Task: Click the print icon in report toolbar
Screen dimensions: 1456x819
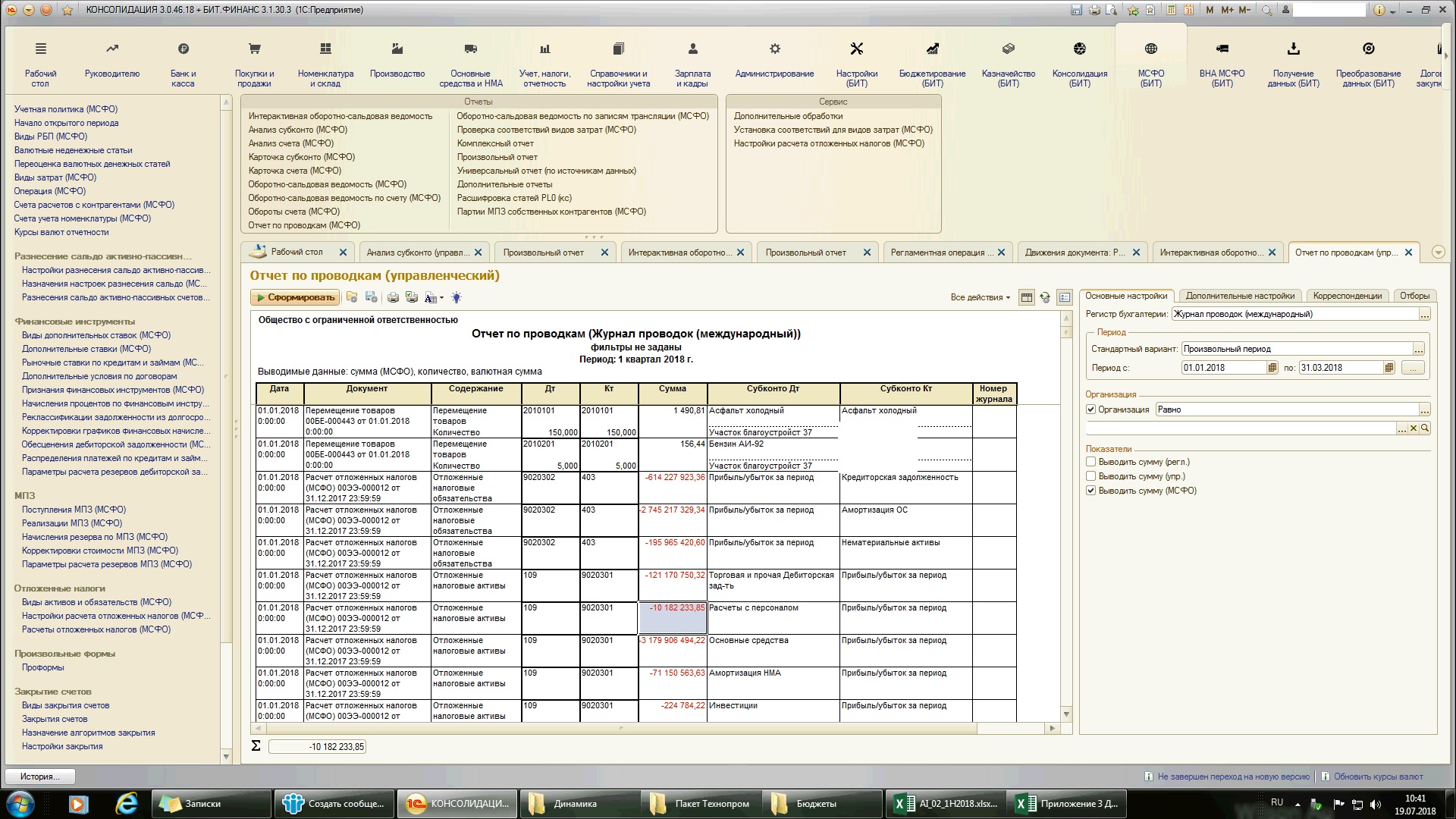Action: [x=393, y=298]
